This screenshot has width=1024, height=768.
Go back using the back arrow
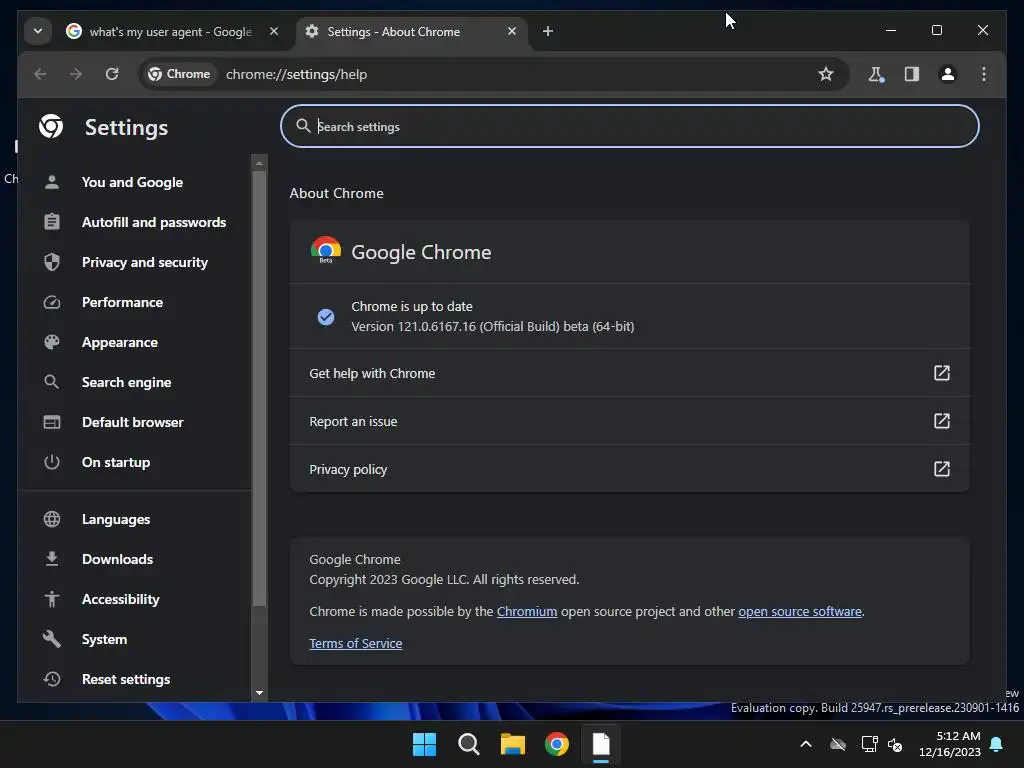click(x=40, y=74)
